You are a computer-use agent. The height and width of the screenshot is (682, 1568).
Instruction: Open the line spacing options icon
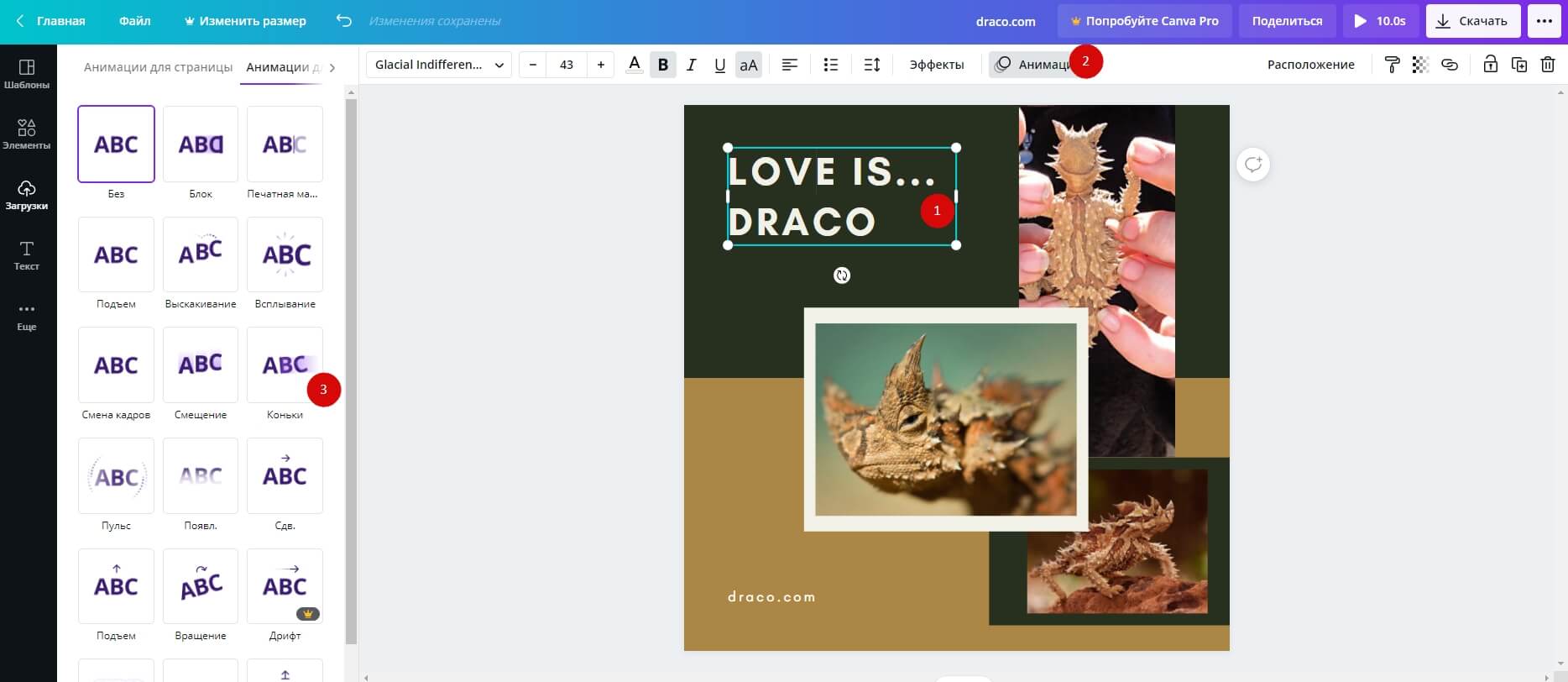click(x=872, y=65)
